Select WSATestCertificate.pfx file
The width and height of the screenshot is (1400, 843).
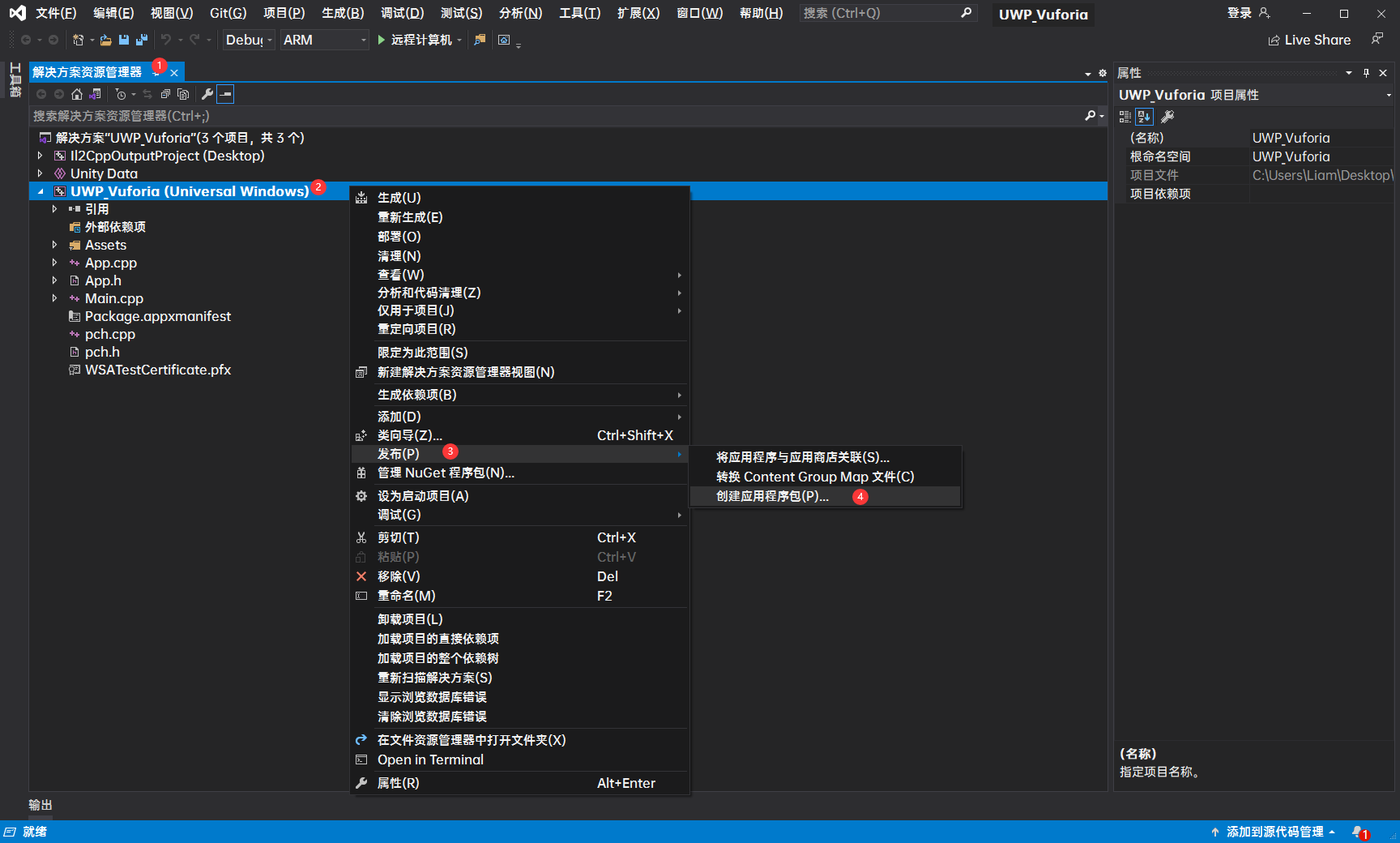pos(158,370)
